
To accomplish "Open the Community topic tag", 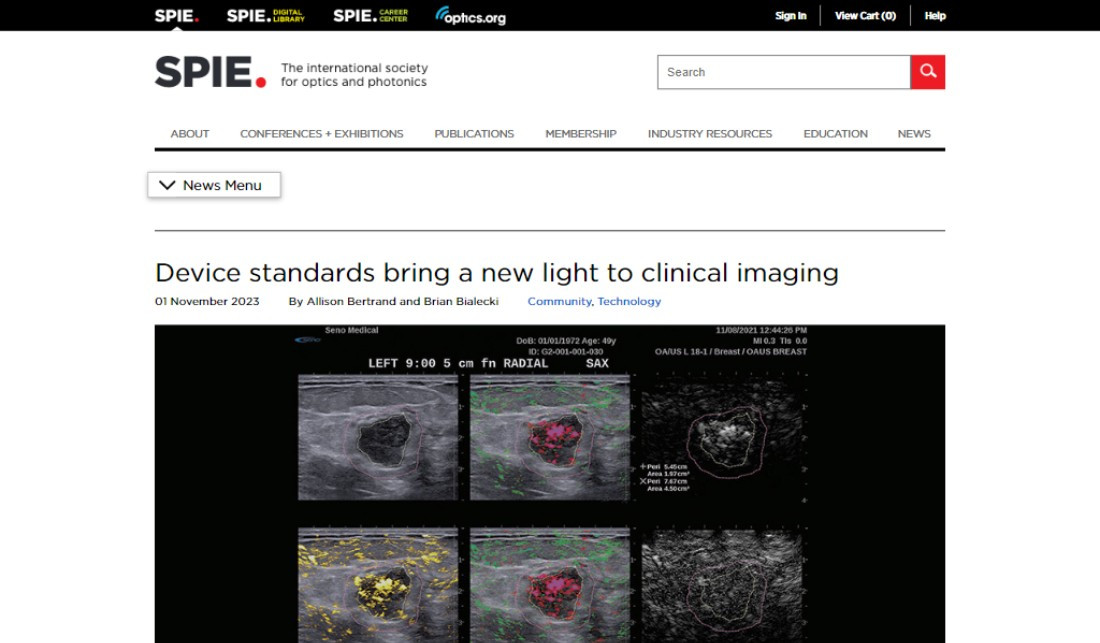I will [559, 301].
